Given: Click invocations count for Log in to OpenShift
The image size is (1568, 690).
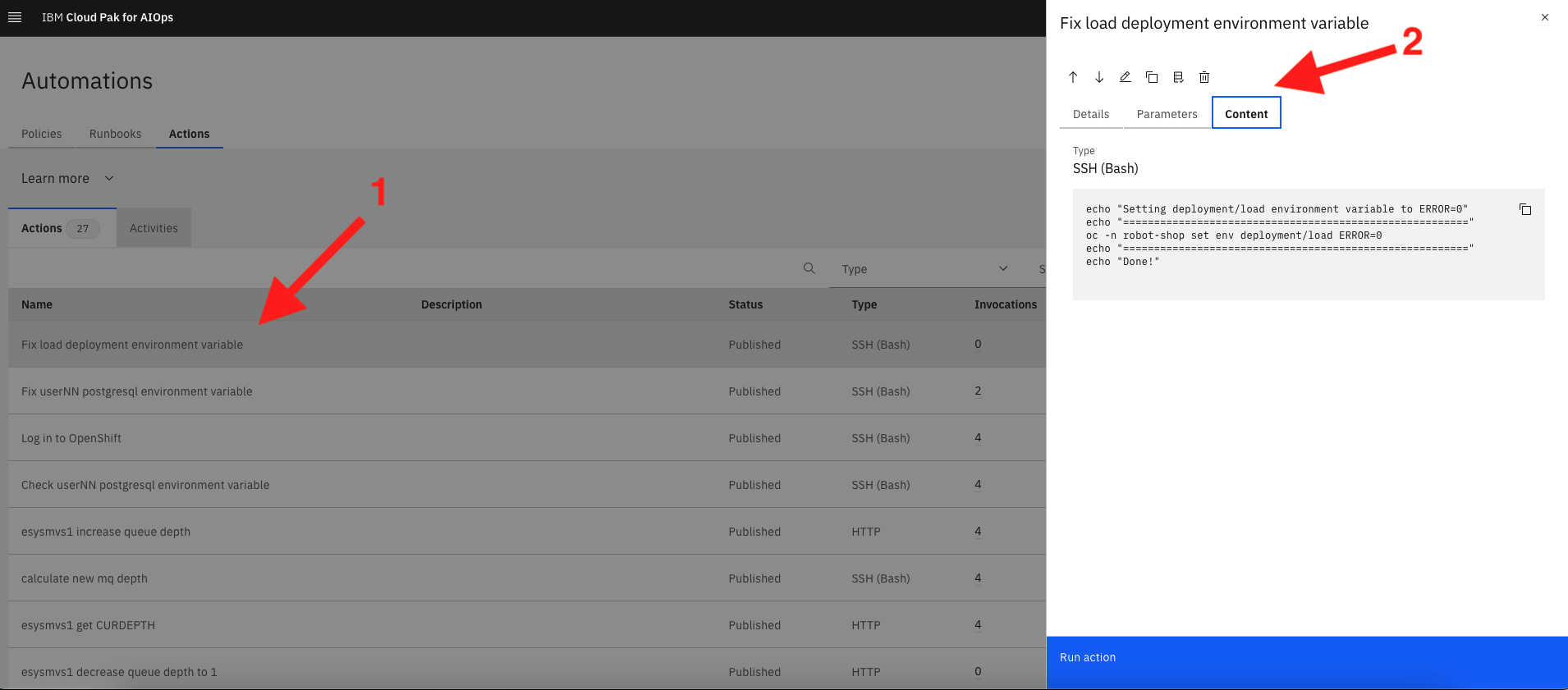Looking at the screenshot, I should [x=978, y=437].
